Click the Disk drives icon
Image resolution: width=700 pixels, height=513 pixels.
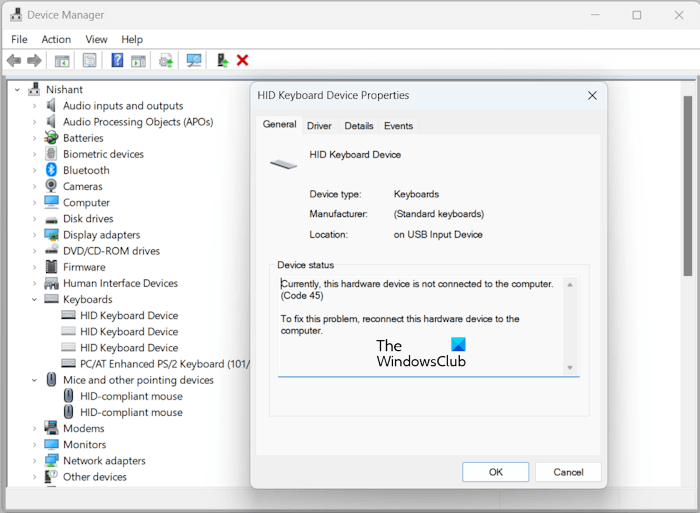tap(51, 220)
